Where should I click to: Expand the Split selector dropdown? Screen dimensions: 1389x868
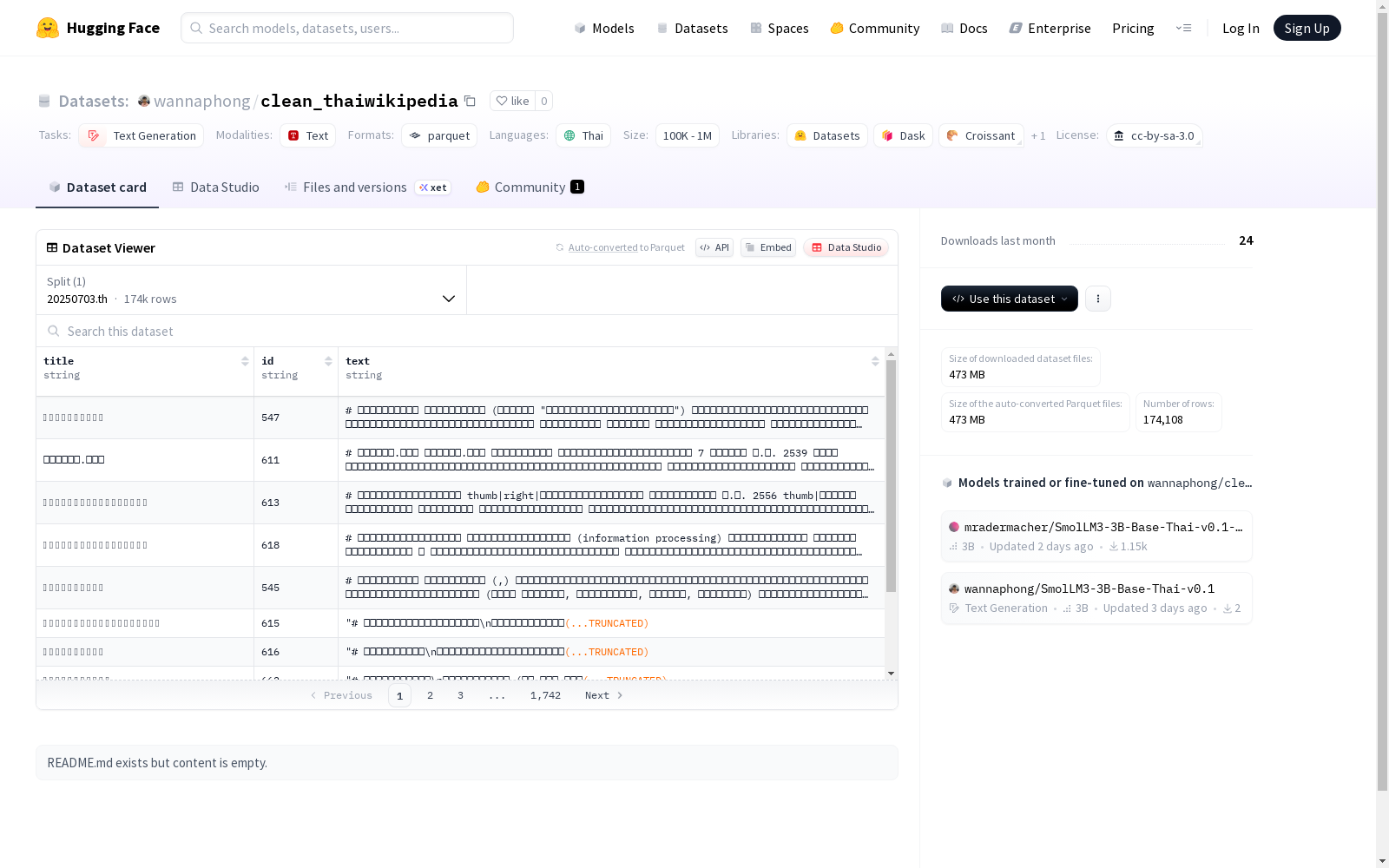[x=252, y=290]
